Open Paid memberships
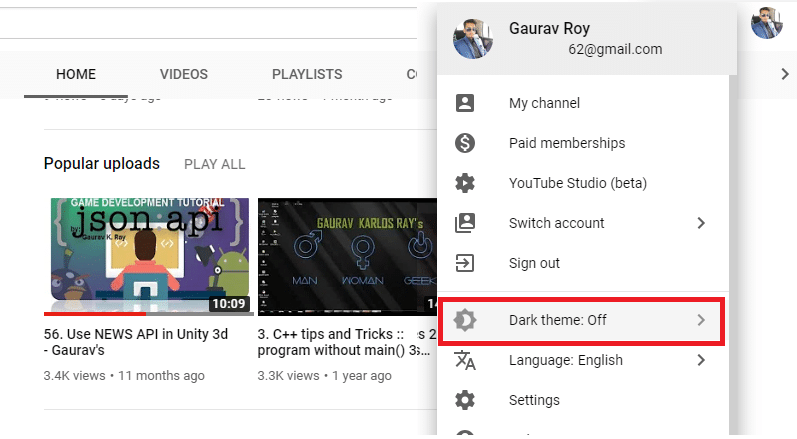797x439 pixels. (x=583, y=143)
